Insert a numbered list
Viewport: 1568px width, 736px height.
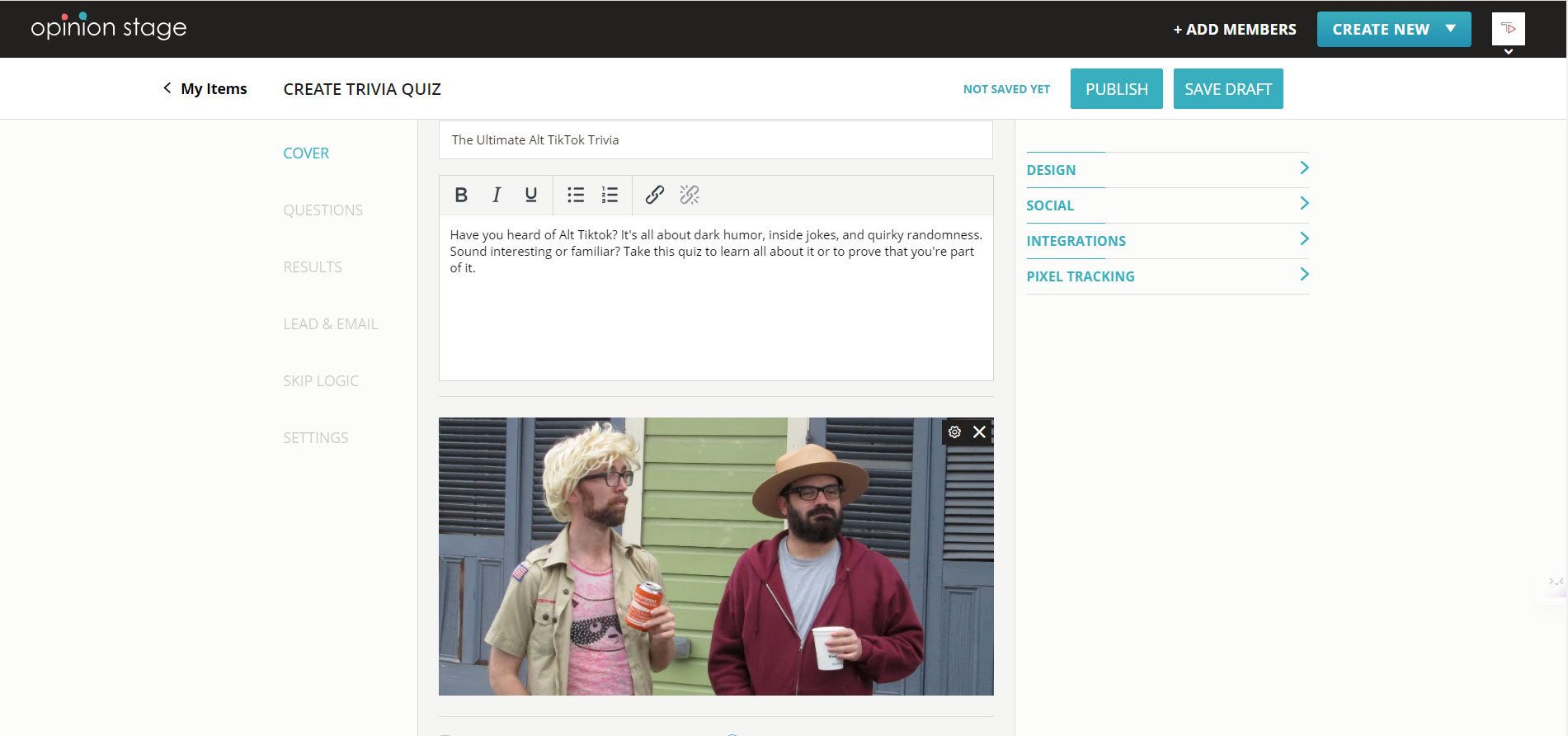click(610, 195)
